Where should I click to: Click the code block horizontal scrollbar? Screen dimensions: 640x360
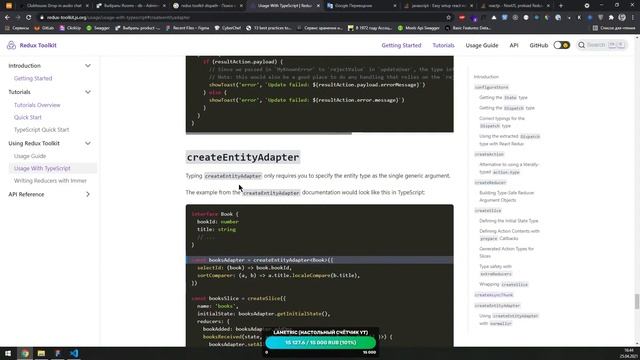click(x=269, y=133)
